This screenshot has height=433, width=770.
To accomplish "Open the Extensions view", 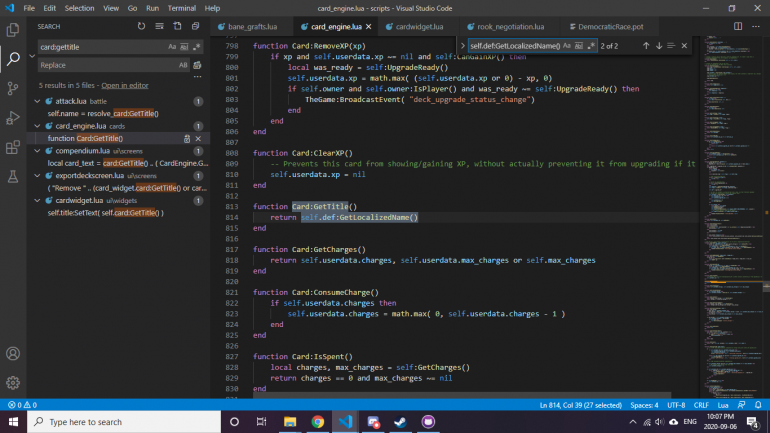I will (x=13, y=146).
